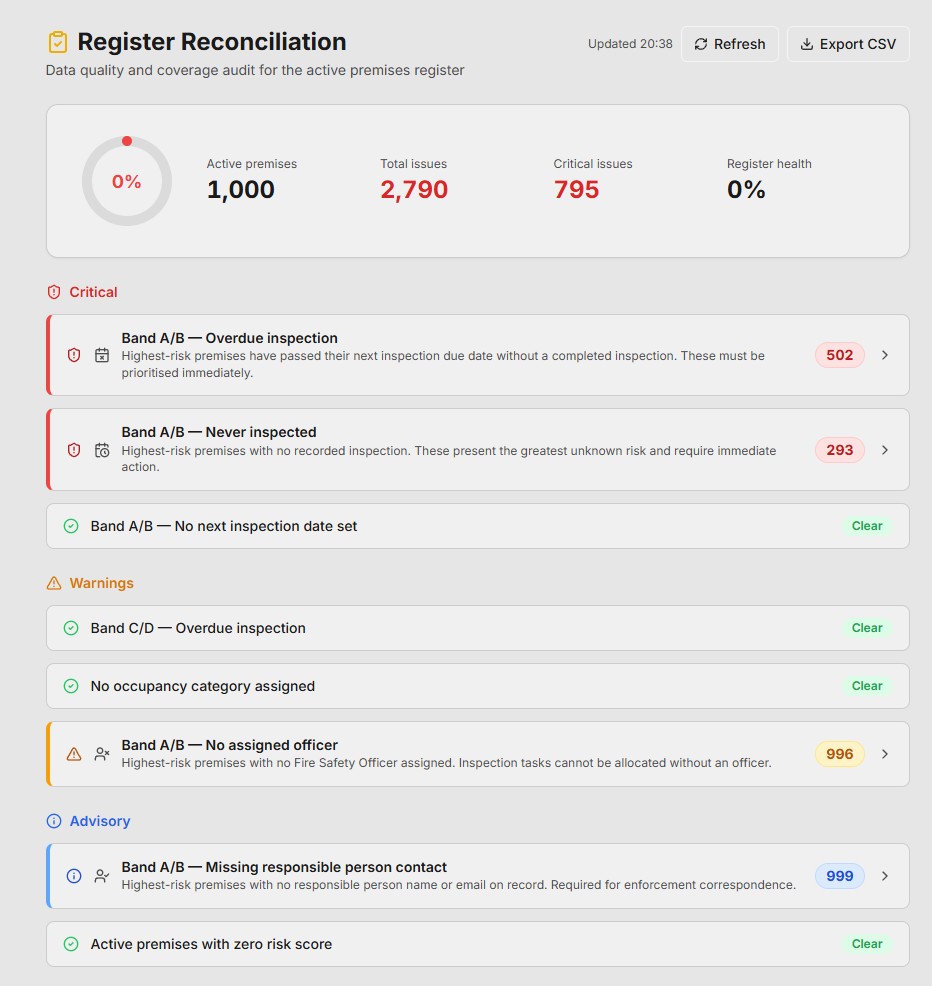932x986 pixels.
Task: Click the 996 count badge
Action: click(x=840, y=754)
